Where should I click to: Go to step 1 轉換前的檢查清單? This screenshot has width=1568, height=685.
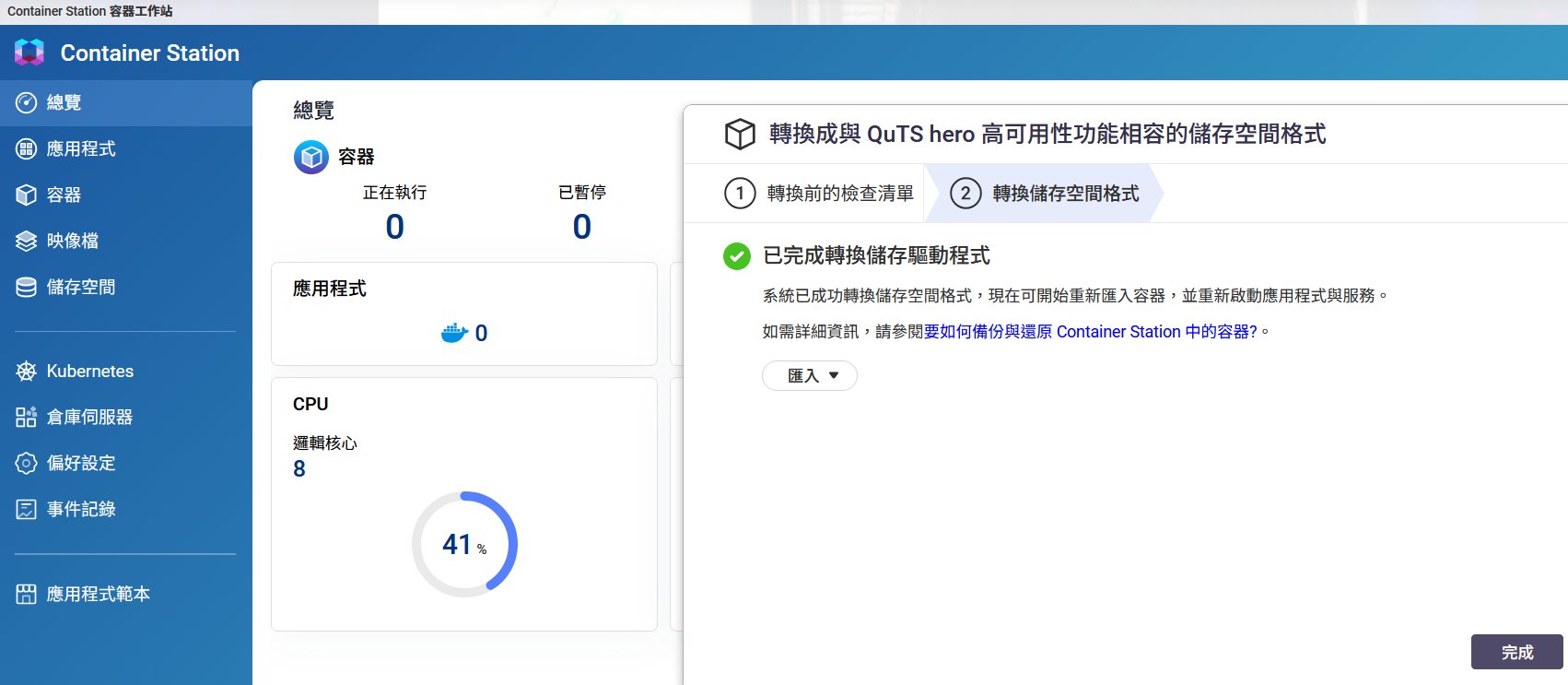tap(820, 194)
